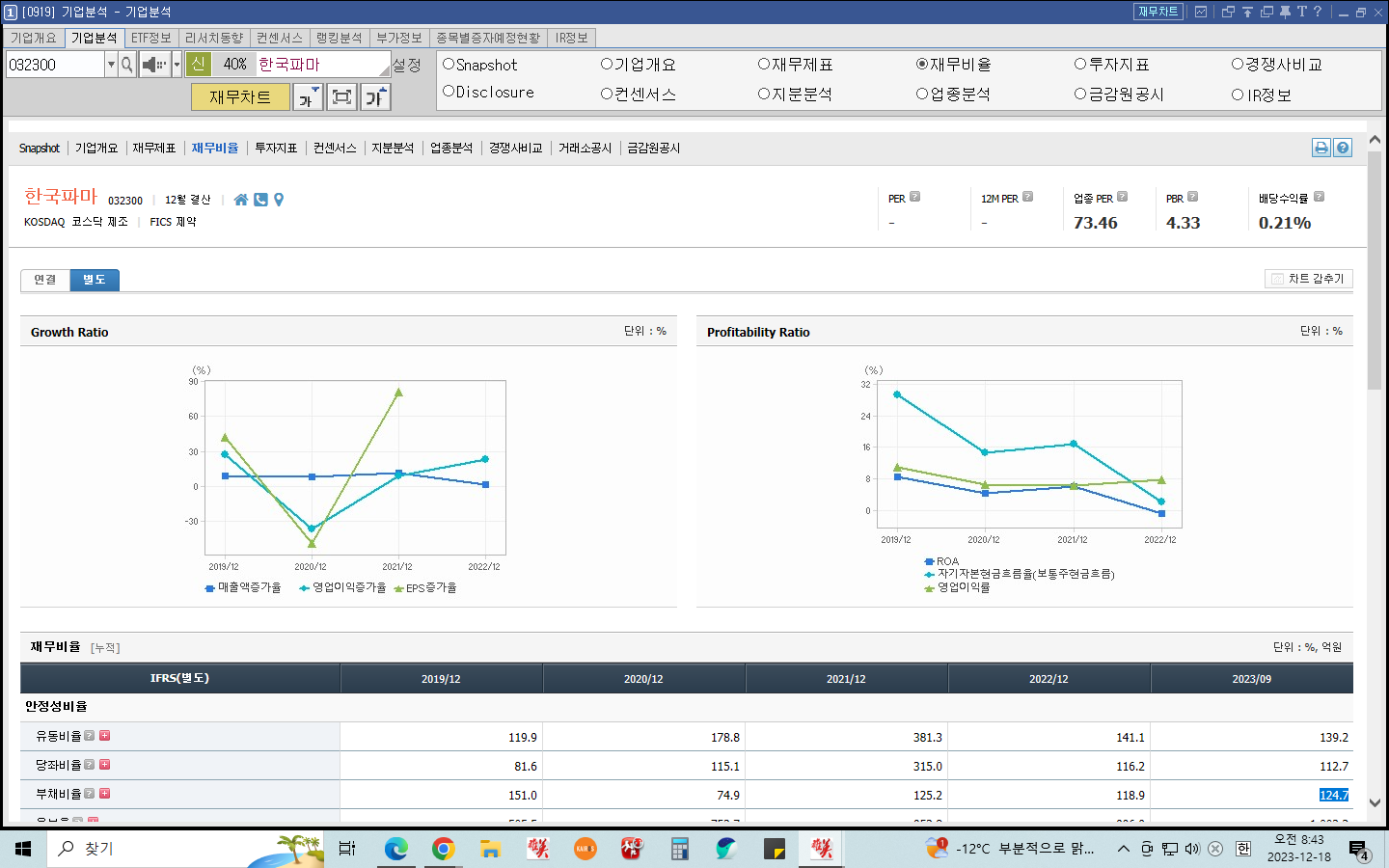
Task: Click the fit-to-screen frame icon
Action: pos(341,96)
